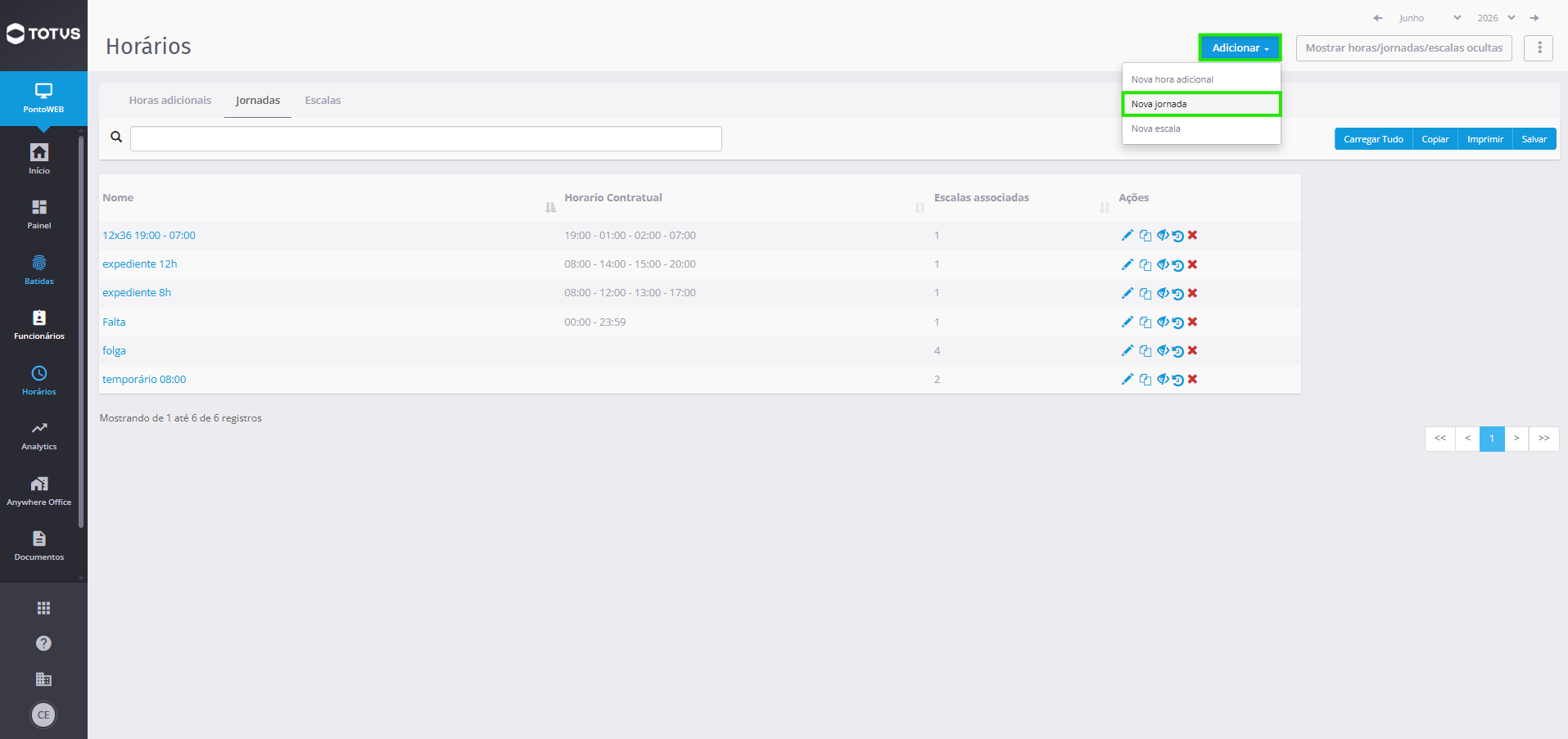1568x739 pixels.
Task: Switch to Horas adicionais tab
Action: [x=170, y=100]
